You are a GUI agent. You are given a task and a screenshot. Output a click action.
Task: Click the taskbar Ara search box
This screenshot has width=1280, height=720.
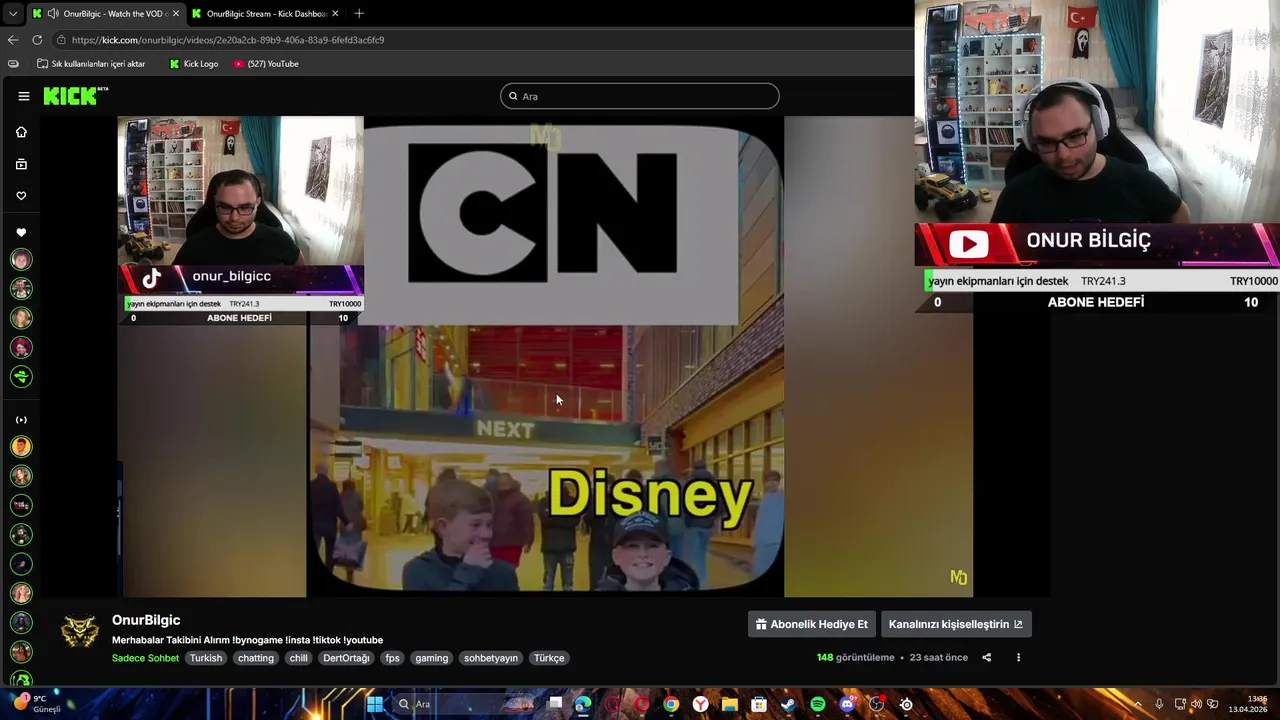click(x=465, y=704)
